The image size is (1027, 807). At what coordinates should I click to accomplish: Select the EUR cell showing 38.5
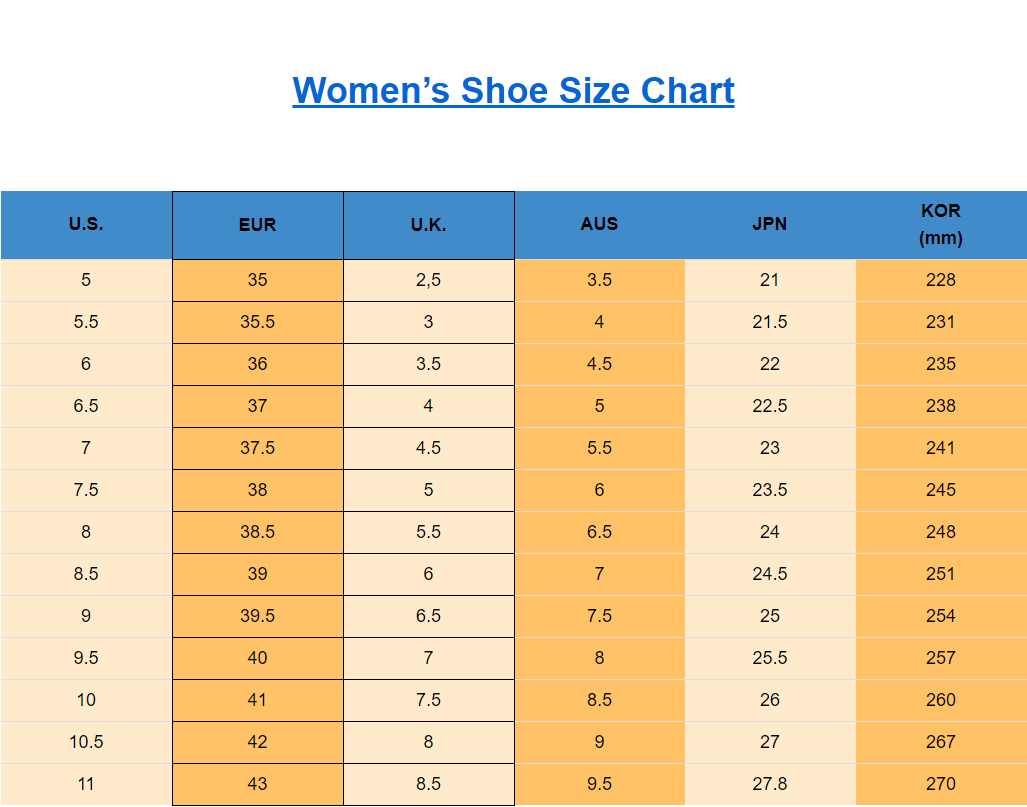[257, 532]
